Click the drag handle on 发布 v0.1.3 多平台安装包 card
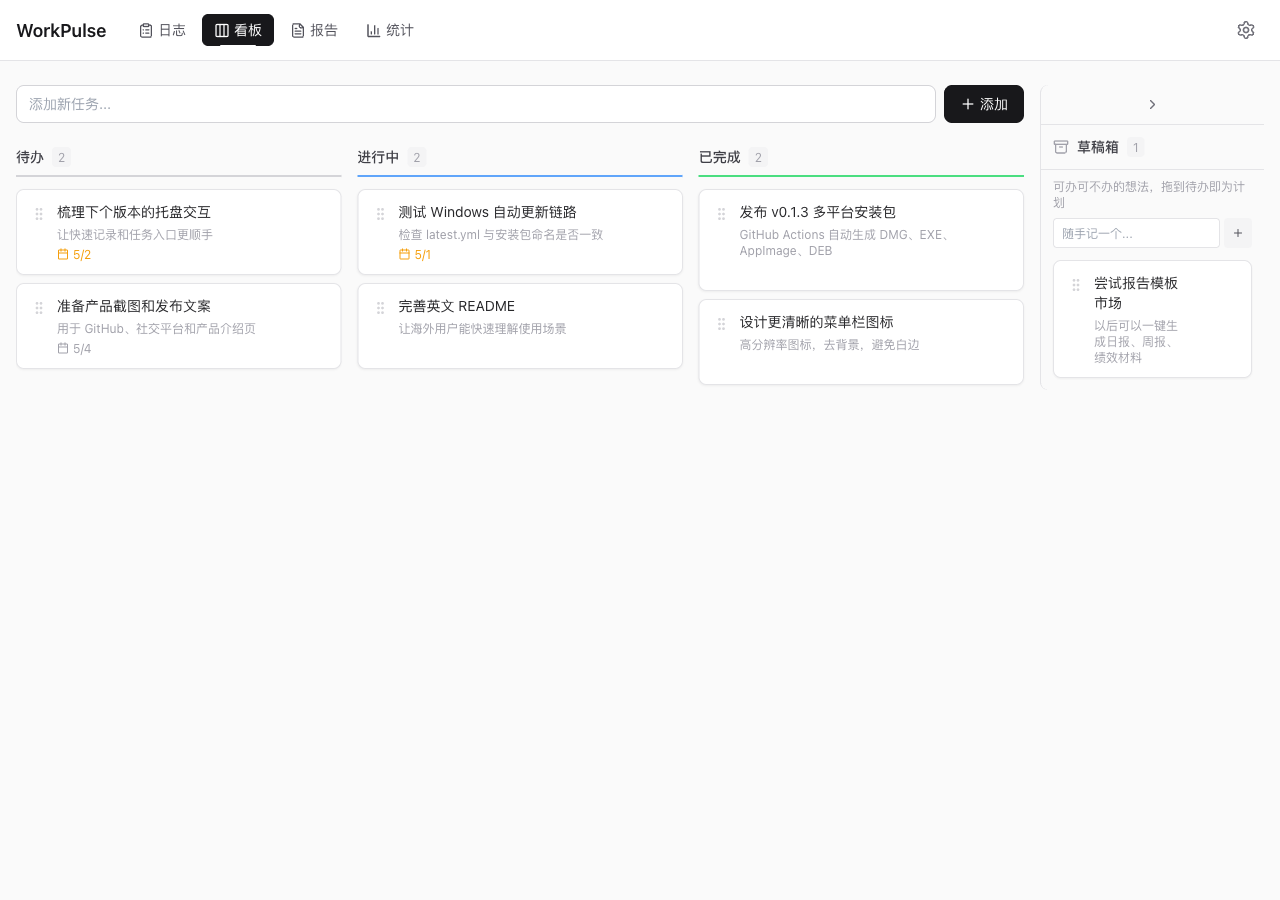The image size is (1280, 900). coord(721,214)
